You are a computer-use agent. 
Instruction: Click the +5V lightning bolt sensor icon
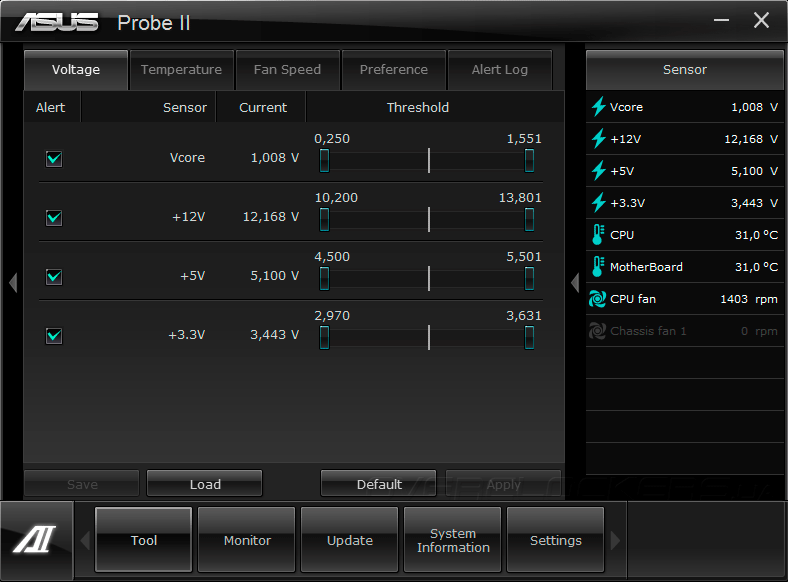598,171
